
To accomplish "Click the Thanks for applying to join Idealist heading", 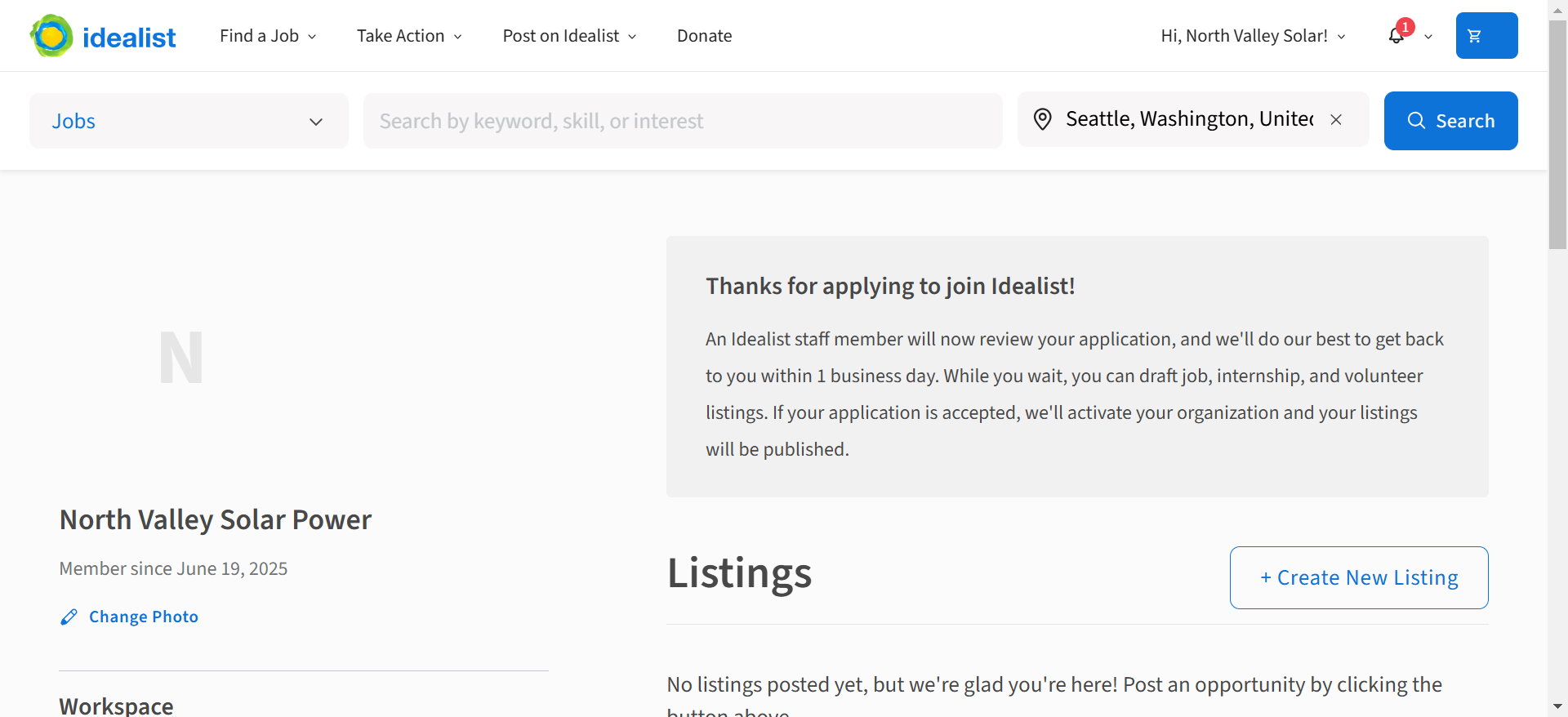I will 890,286.
